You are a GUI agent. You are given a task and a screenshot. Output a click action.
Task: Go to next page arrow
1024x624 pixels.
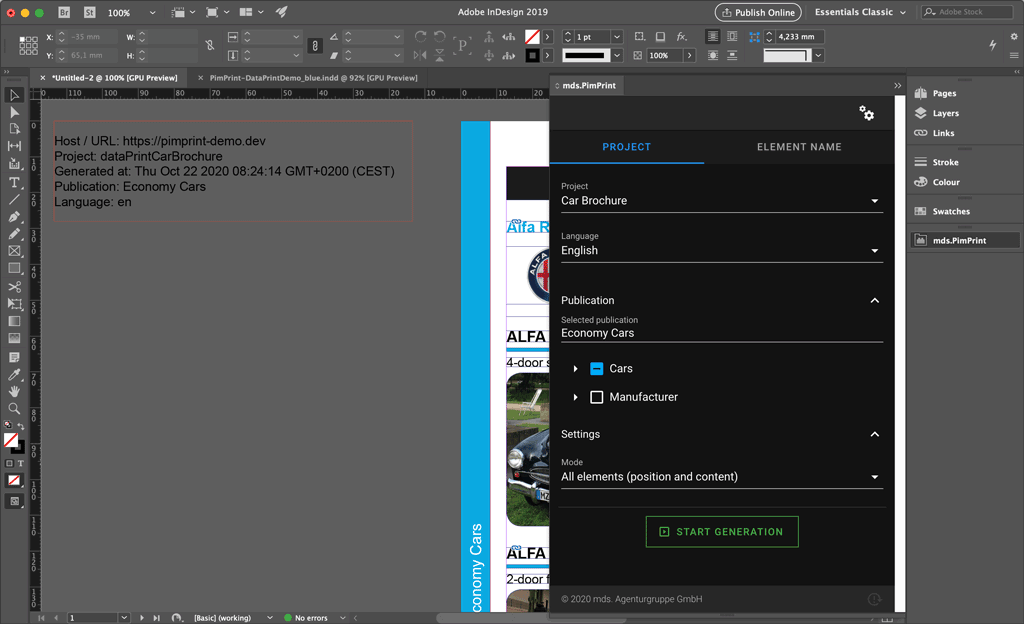click(x=142, y=617)
